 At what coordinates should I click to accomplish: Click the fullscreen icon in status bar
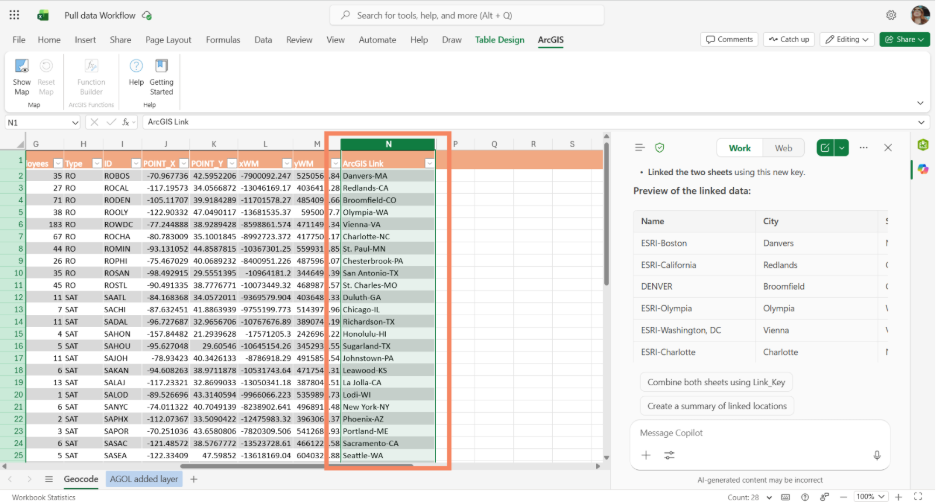pyautogui.click(x=918, y=497)
